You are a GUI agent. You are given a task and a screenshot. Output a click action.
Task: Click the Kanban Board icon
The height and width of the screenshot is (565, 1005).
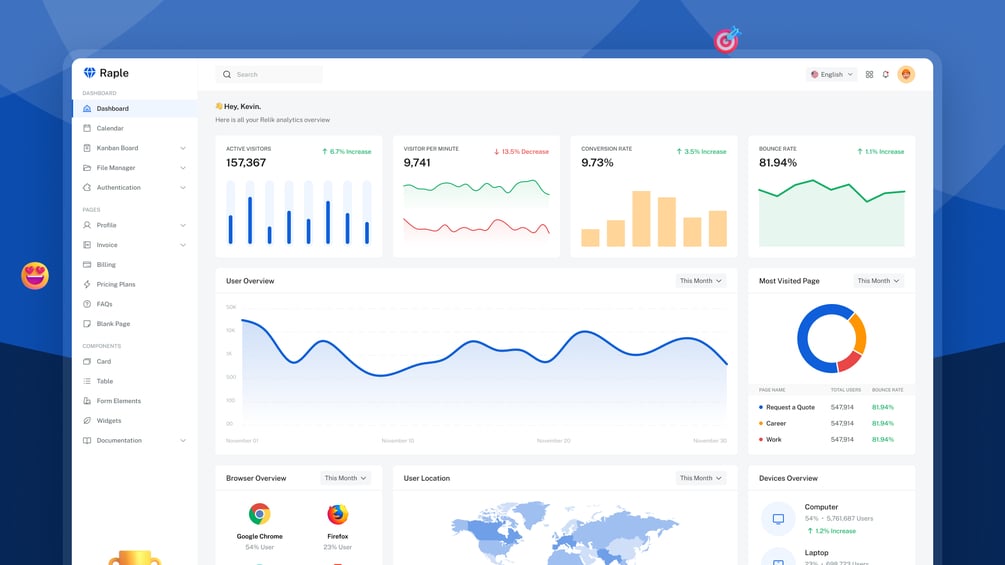tap(87, 148)
